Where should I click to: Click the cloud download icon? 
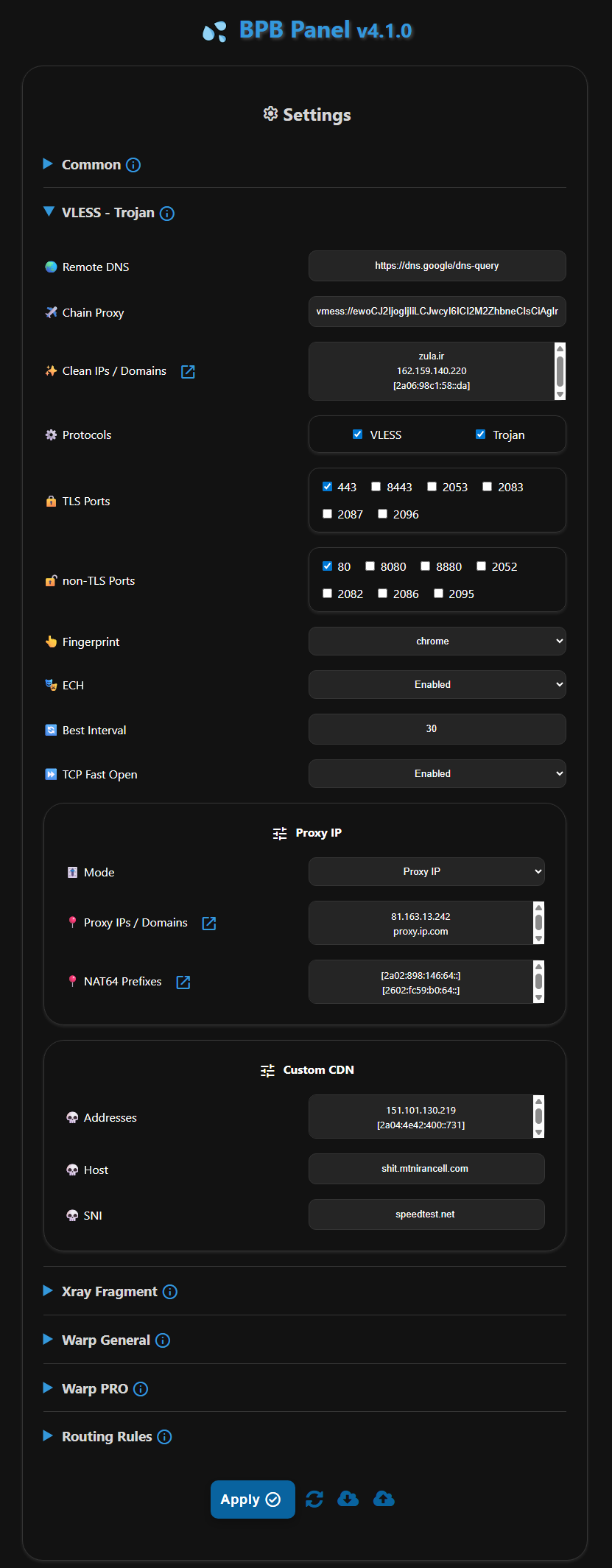348,1499
